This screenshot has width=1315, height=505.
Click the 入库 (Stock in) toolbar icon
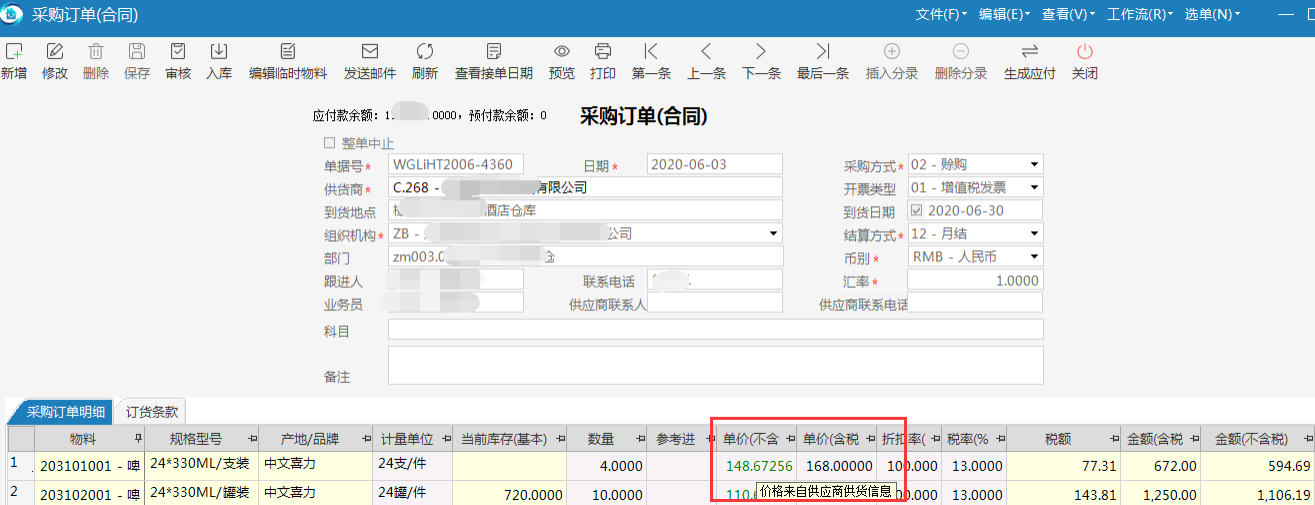[x=219, y=51]
